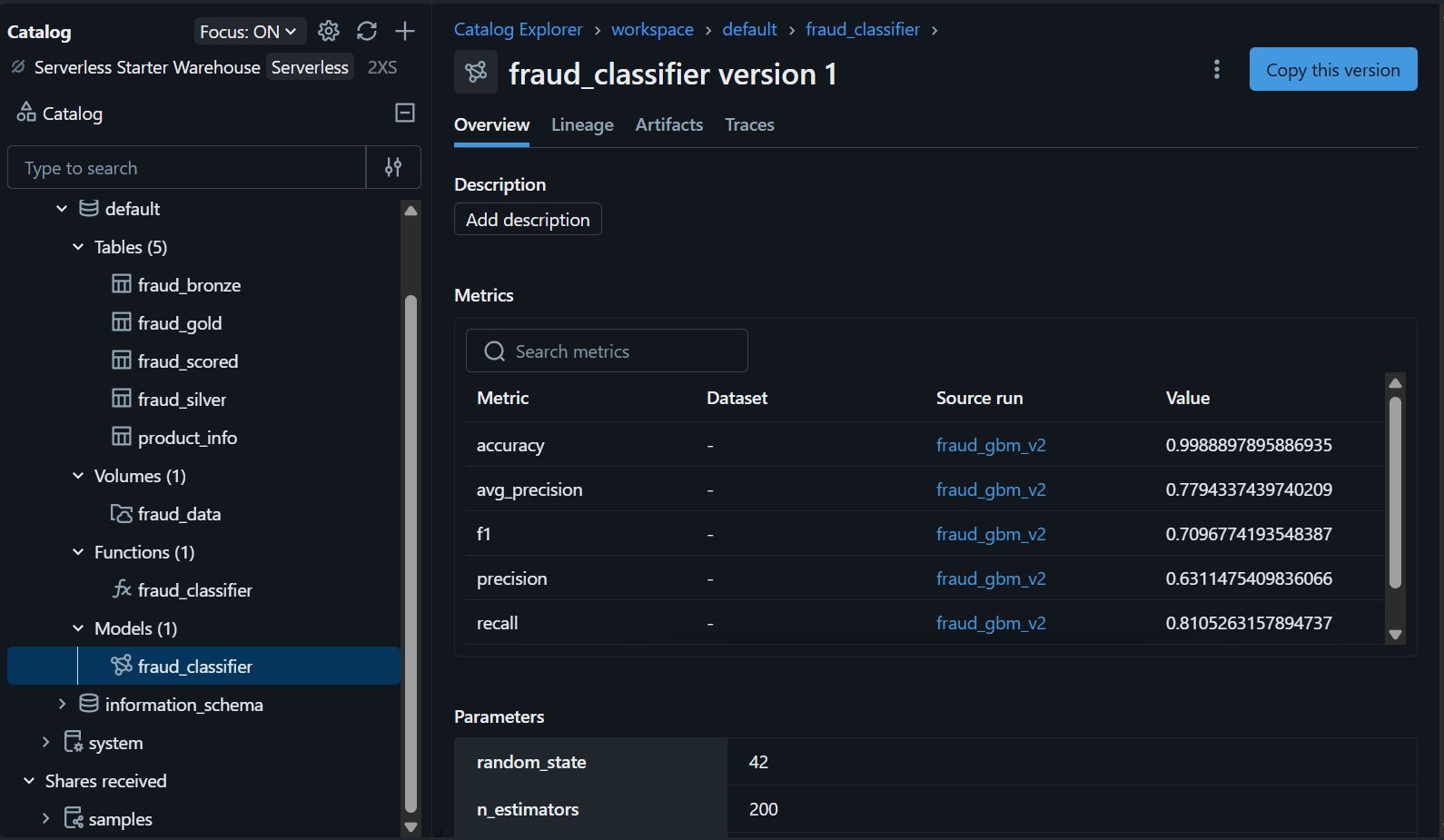Collapse the Tables (5) group
The width and height of the screenshot is (1444, 840).
pos(78,246)
